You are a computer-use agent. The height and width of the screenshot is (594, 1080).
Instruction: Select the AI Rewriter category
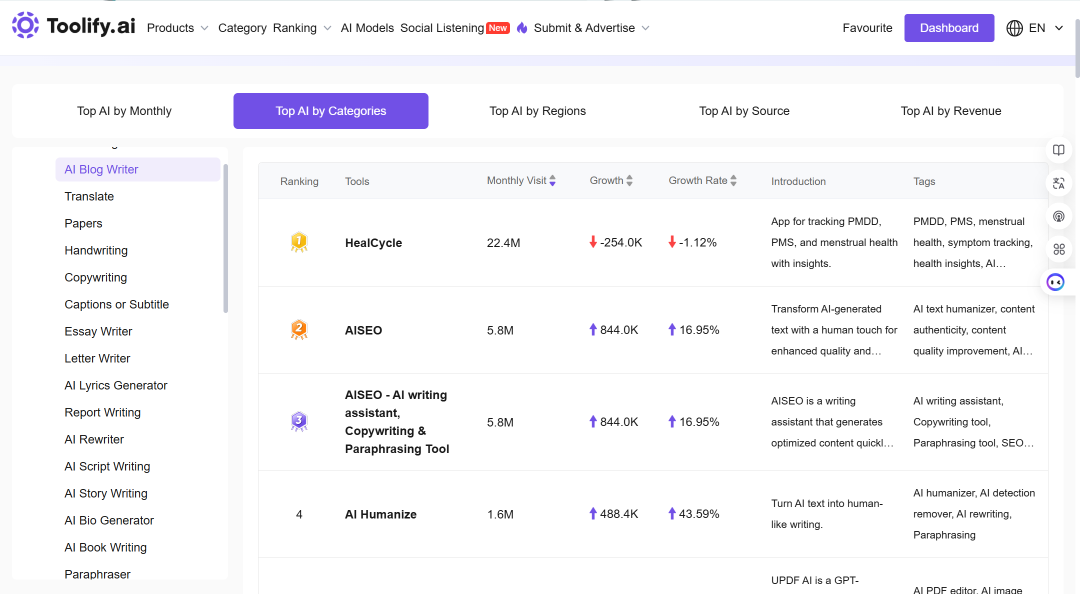(94, 439)
